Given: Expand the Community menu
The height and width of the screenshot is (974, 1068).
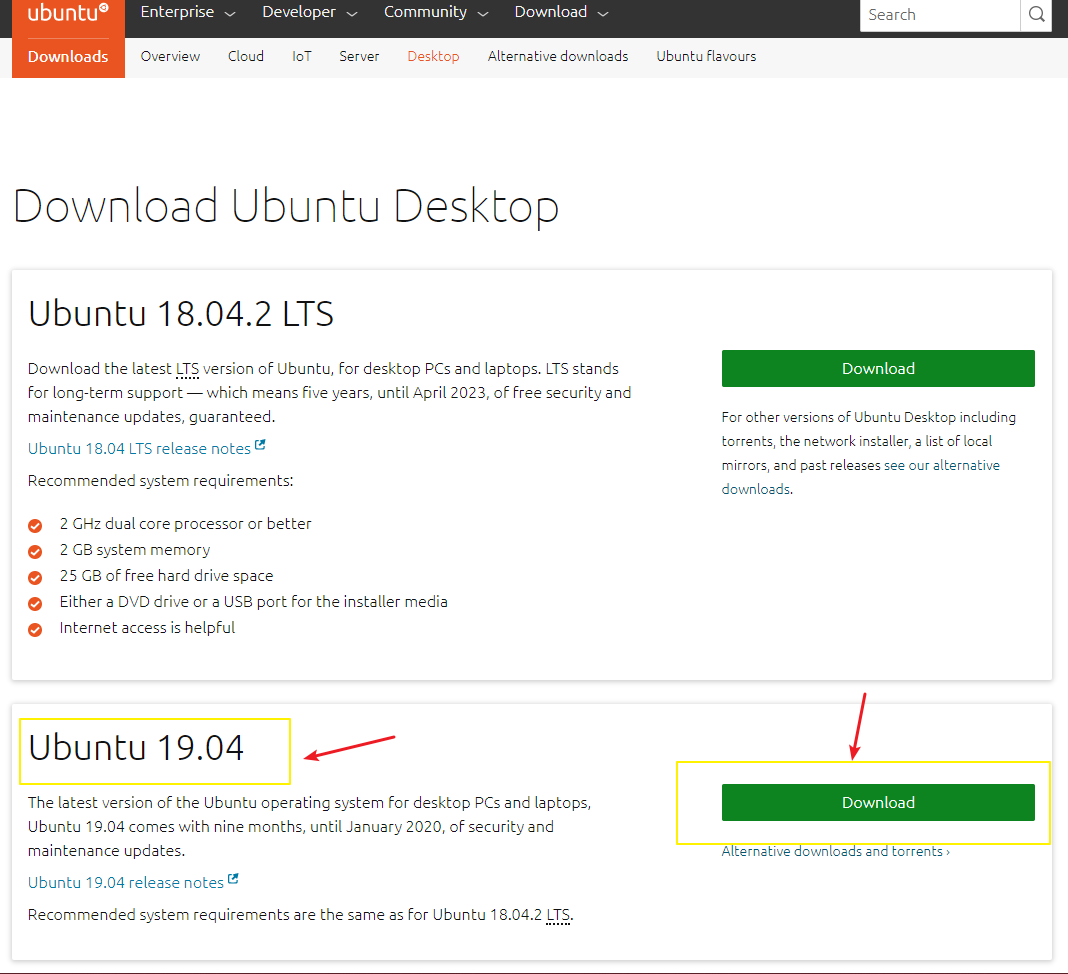Looking at the screenshot, I should pos(436,12).
